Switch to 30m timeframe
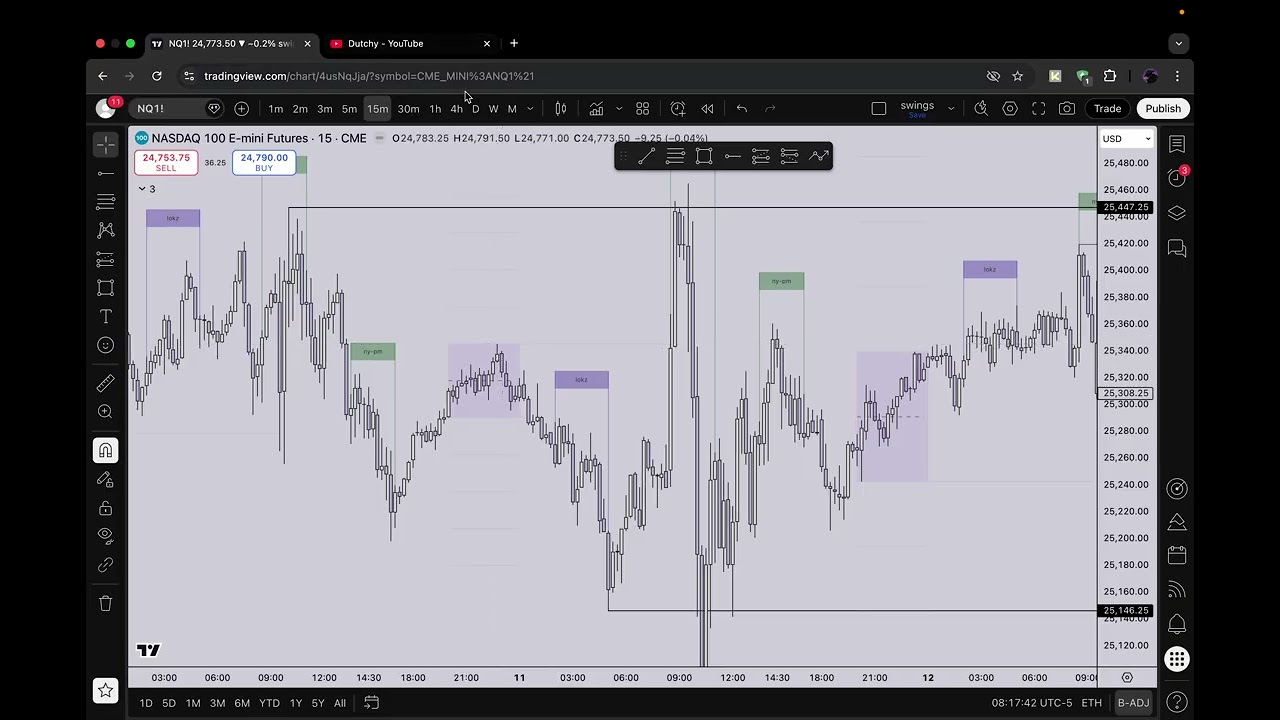The width and height of the screenshot is (1280, 720). coord(408,108)
